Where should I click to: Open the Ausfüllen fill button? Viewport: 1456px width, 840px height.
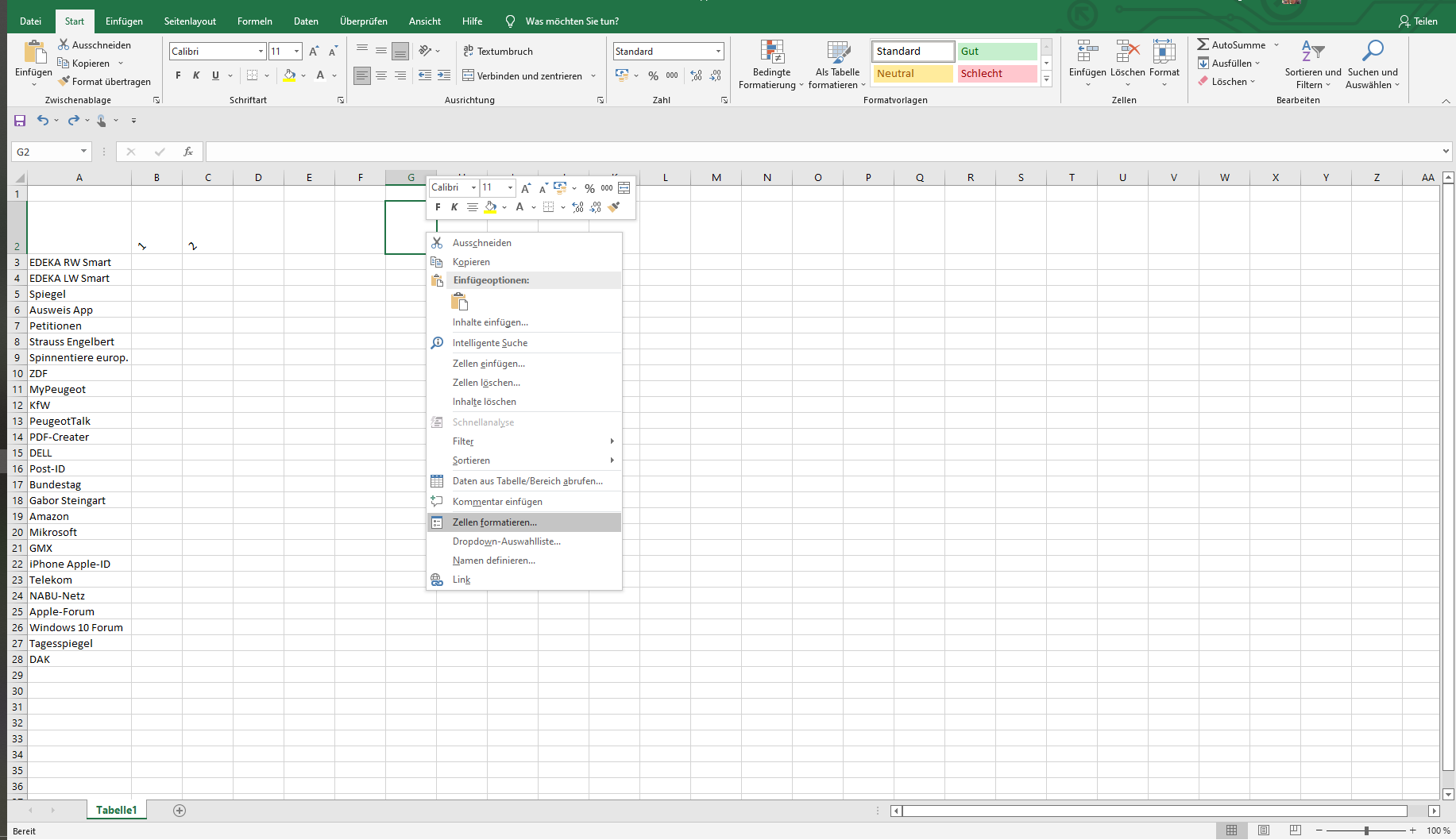point(1229,64)
